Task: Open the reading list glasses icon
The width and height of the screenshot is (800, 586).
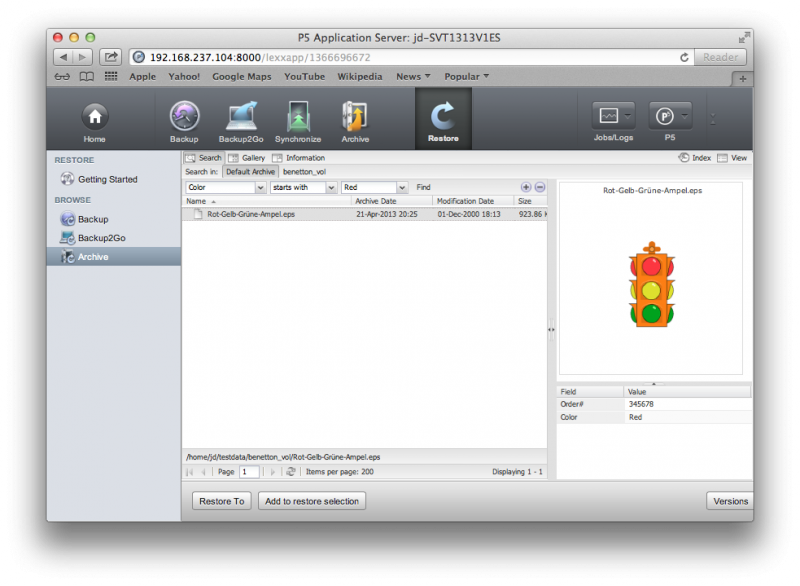Action: click(x=62, y=77)
